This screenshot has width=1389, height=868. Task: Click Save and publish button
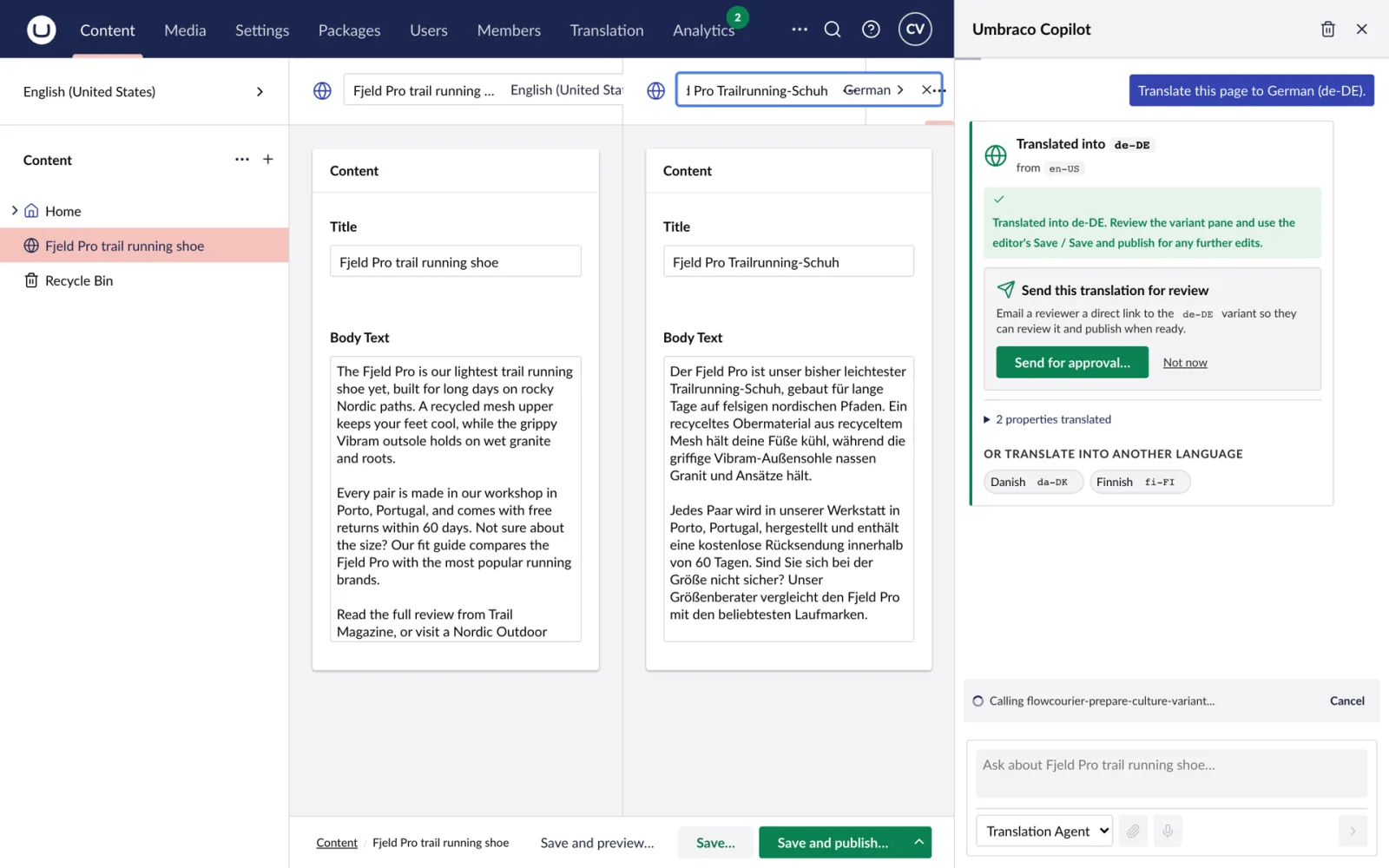[x=833, y=842]
